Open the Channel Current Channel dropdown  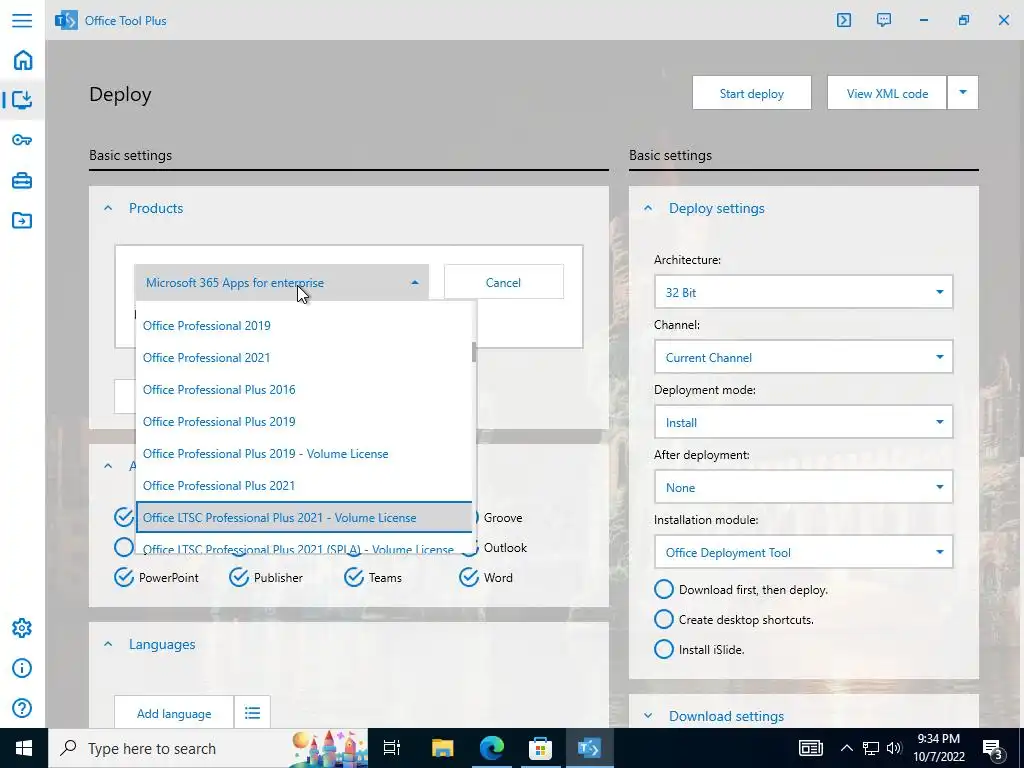[x=803, y=357]
